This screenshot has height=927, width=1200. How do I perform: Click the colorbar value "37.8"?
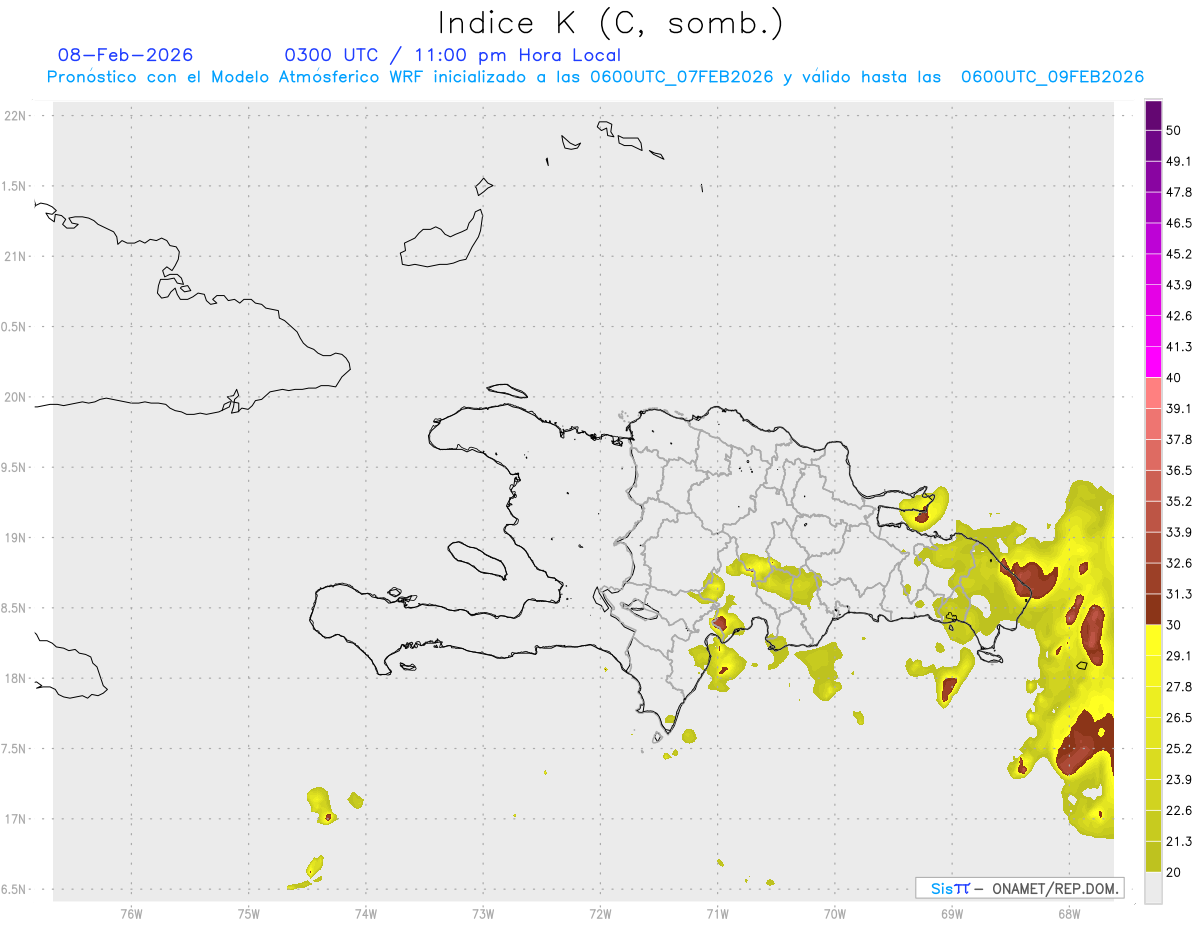coord(1179,439)
